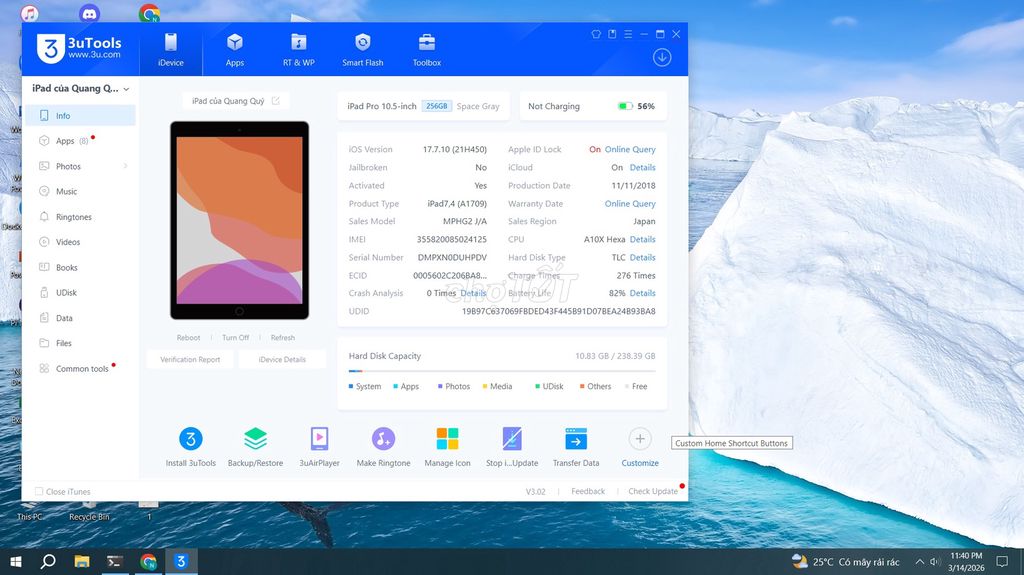Click Apple ID Lock Online Query link
1024x575 pixels.
coord(630,150)
